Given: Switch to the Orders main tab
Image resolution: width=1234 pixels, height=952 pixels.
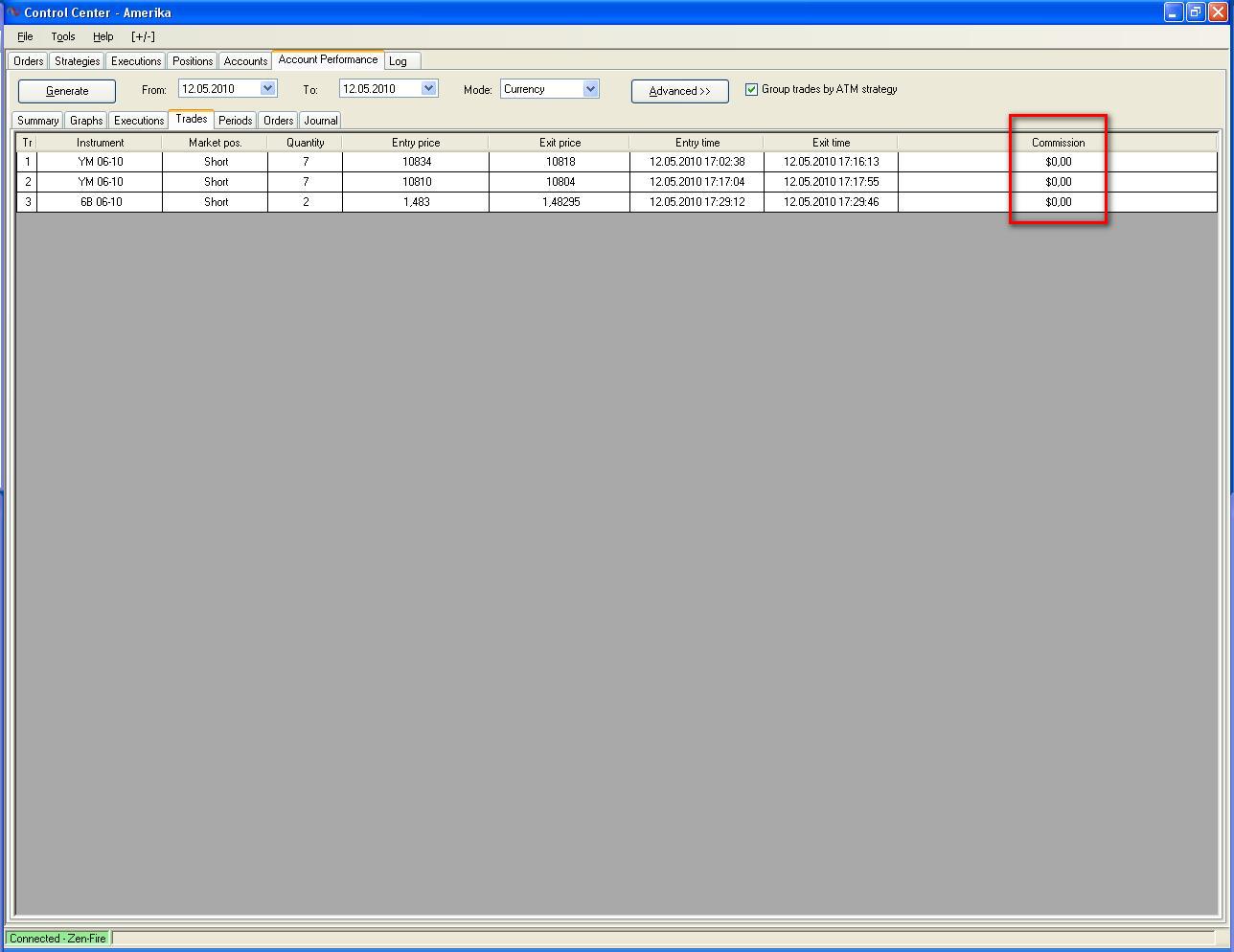Looking at the screenshot, I should point(28,61).
